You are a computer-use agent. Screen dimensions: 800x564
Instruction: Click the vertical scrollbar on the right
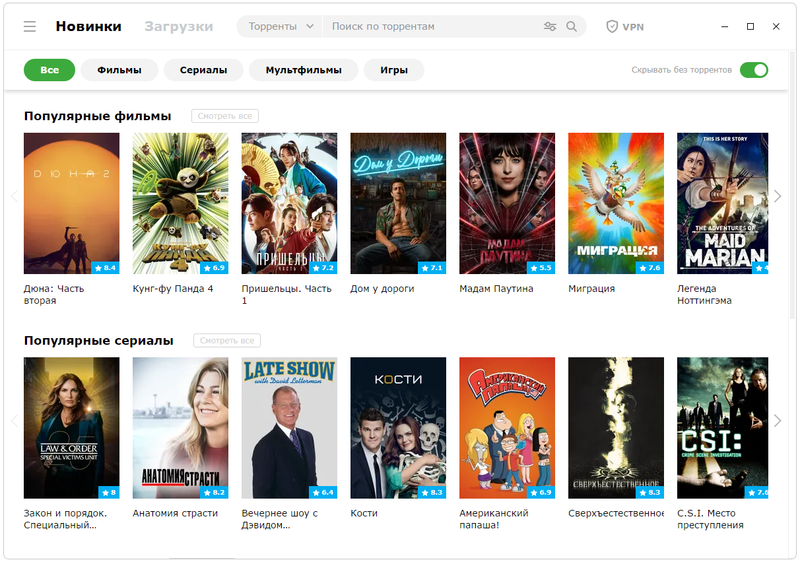click(792, 184)
